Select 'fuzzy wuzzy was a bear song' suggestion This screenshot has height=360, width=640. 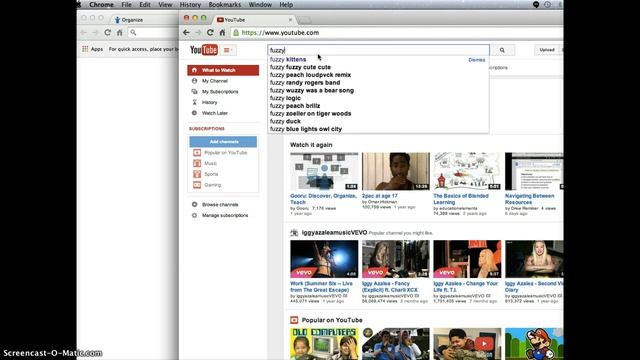[378, 91]
